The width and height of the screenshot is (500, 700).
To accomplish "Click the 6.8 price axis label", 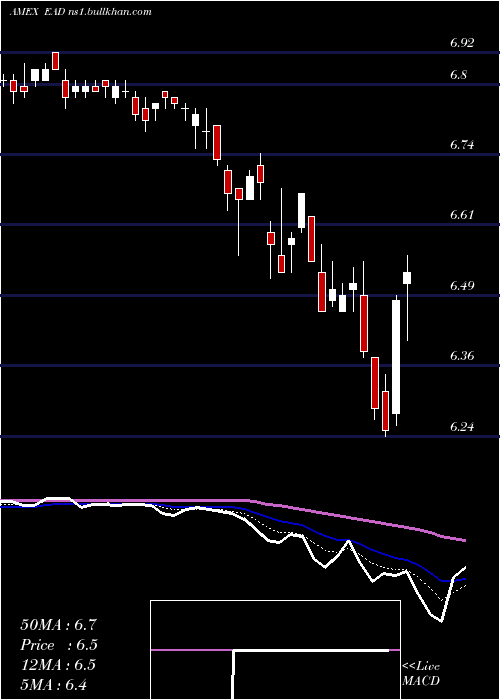I will [x=458, y=75].
